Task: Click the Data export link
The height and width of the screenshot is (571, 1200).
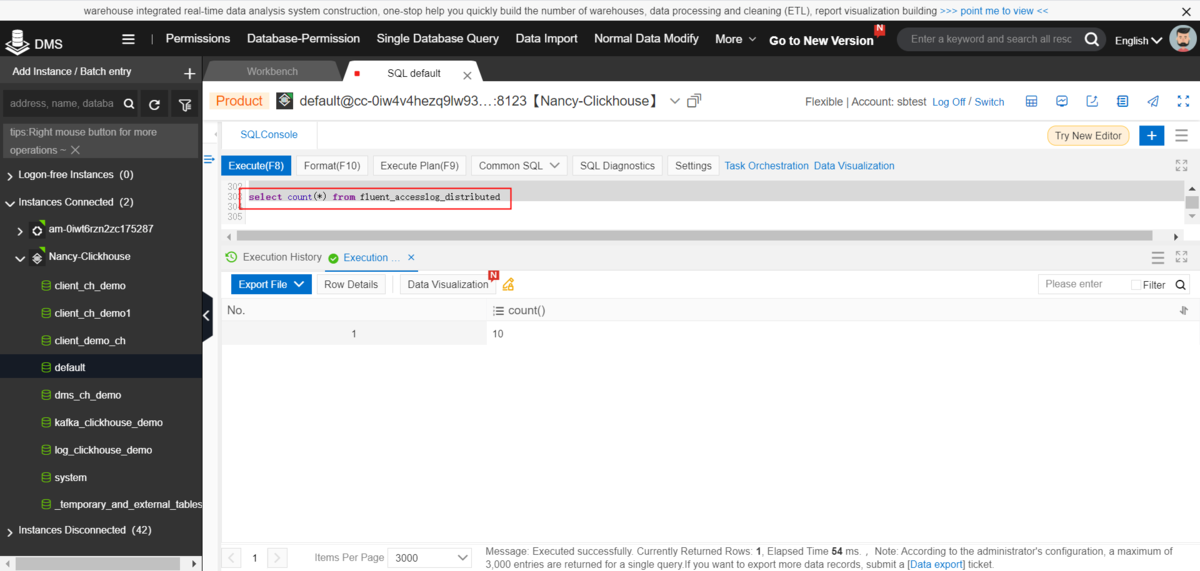Action: pyautogui.click(x=936, y=565)
